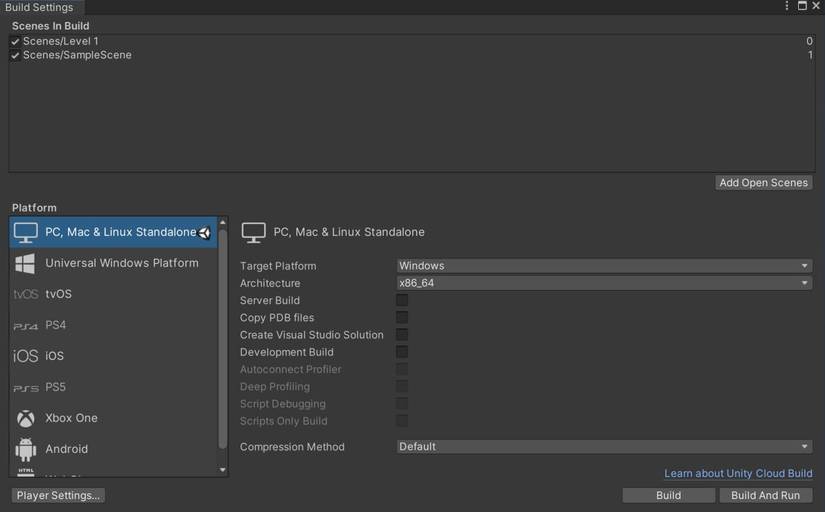The image size is (825, 512).
Task: Uncheck the Scenes/SampleScene scene checkbox
Action: pyautogui.click(x=15, y=55)
